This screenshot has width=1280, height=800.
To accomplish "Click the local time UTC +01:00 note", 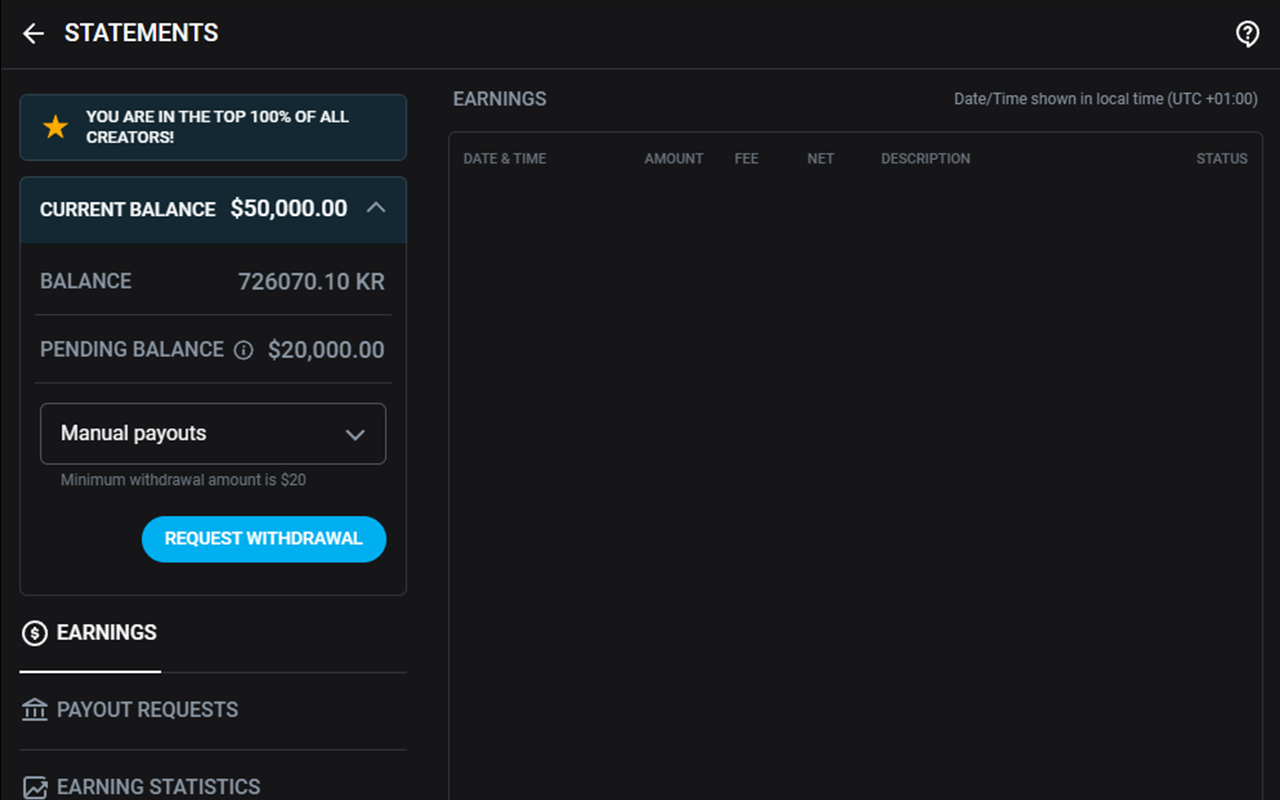I will 1105,99.
